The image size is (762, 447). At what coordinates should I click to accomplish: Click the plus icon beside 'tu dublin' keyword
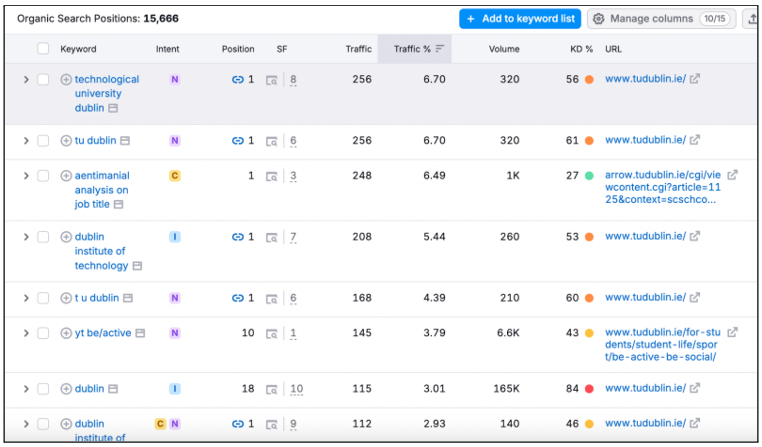coord(66,141)
